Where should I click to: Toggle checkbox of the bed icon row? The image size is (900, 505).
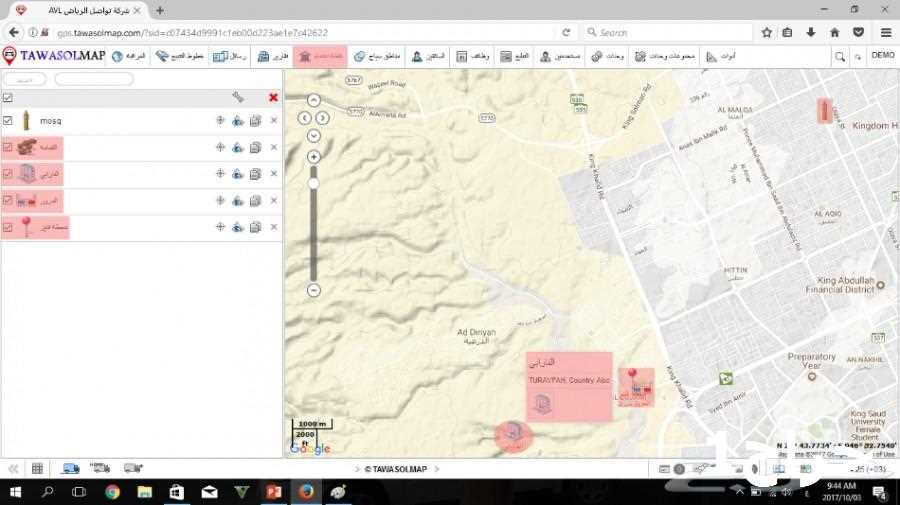[x=7, y=200]
